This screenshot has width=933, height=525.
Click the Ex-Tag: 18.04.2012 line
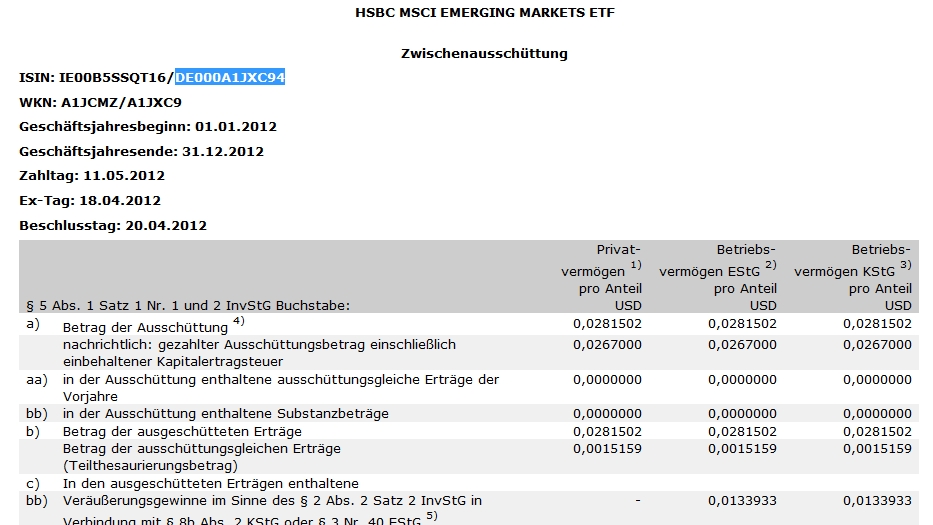(90, 201)
